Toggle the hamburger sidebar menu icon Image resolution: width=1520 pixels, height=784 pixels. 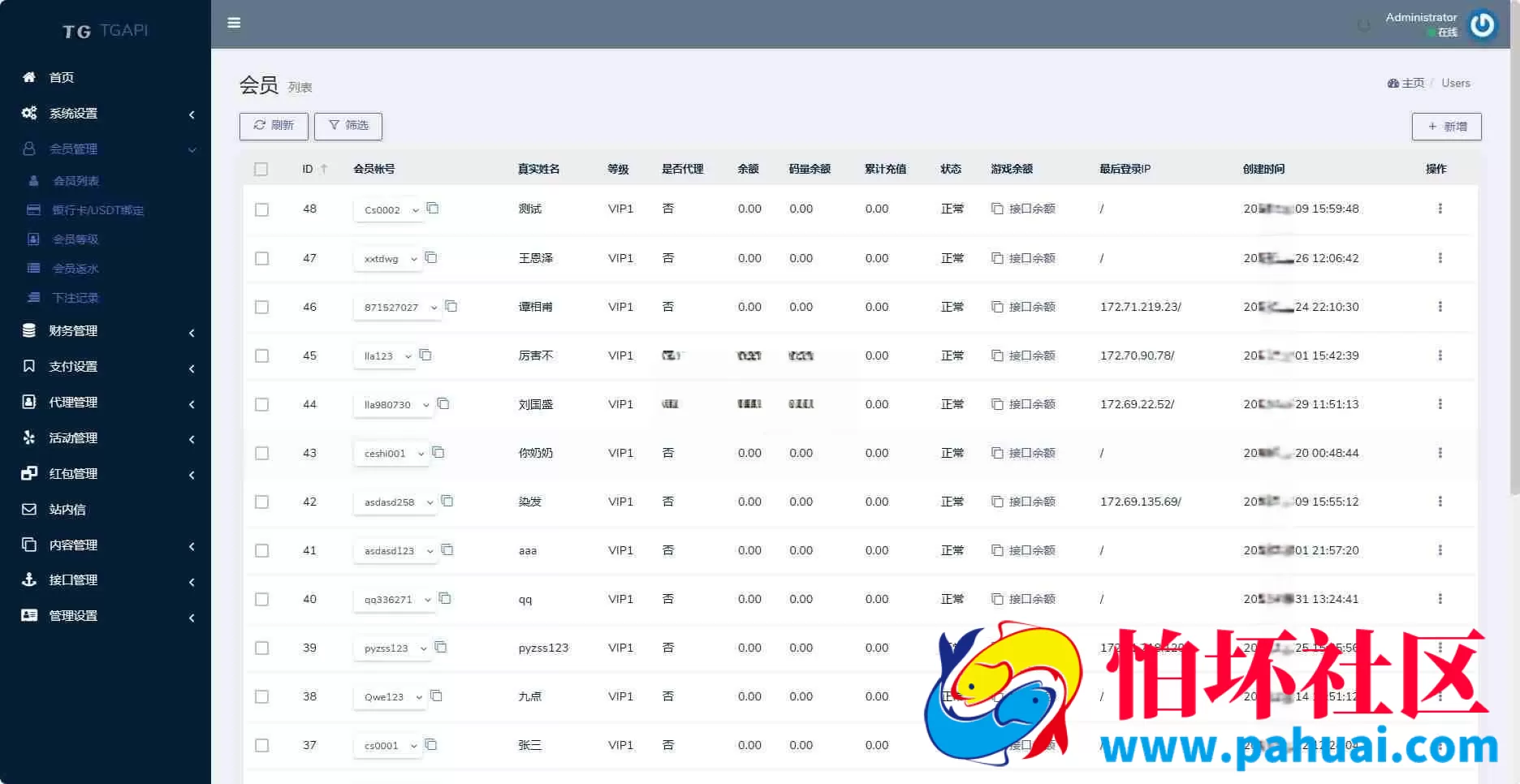tap(234, 23)
